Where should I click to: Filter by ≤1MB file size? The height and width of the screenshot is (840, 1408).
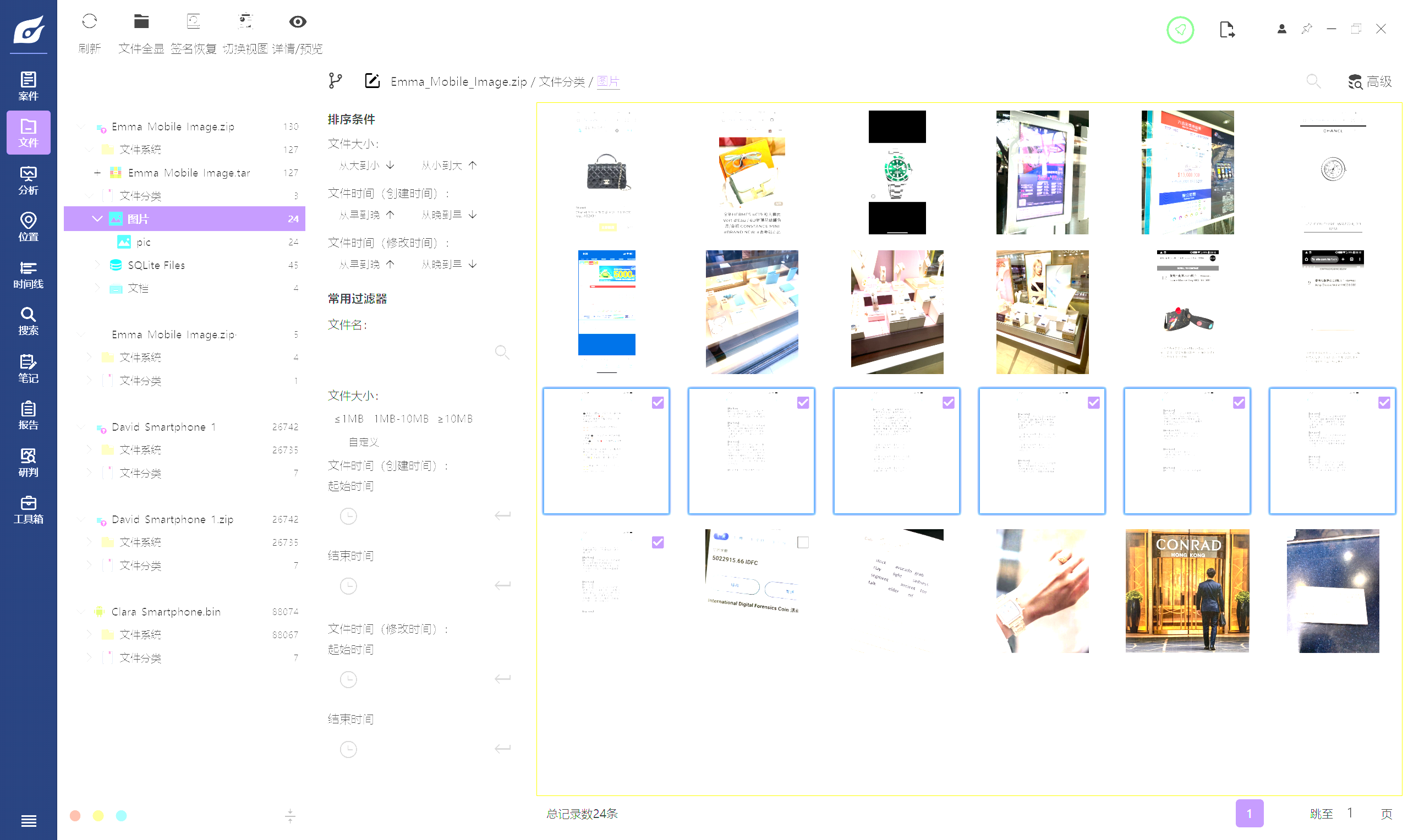pyautogui.click(x=349, y=419)
